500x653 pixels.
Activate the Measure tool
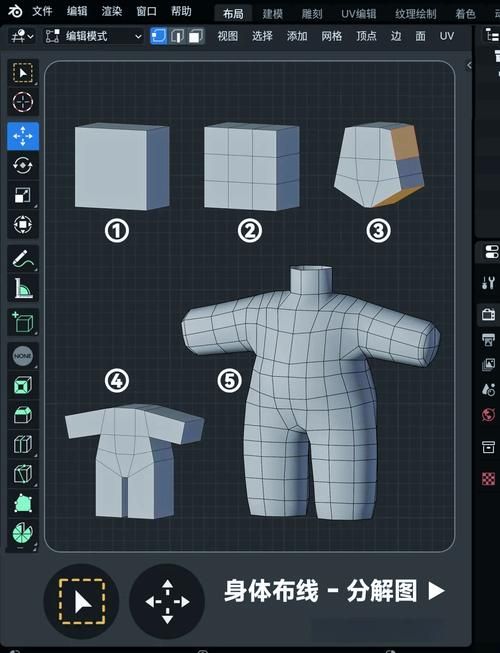coord(23,288)
